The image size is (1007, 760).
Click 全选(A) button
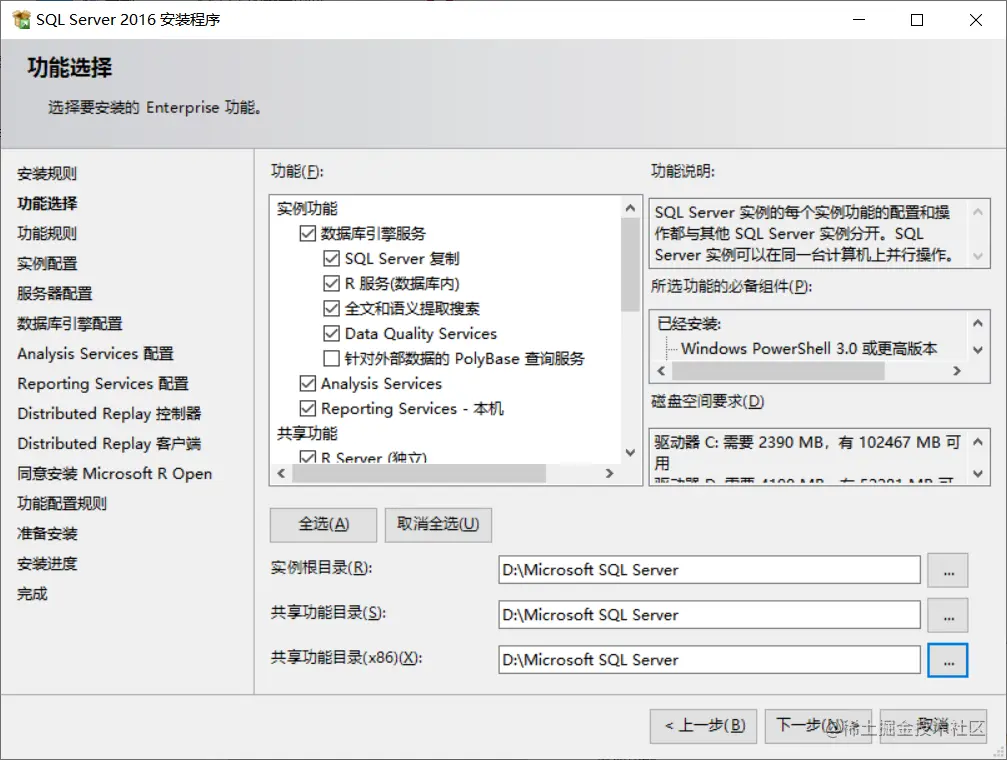323,525
